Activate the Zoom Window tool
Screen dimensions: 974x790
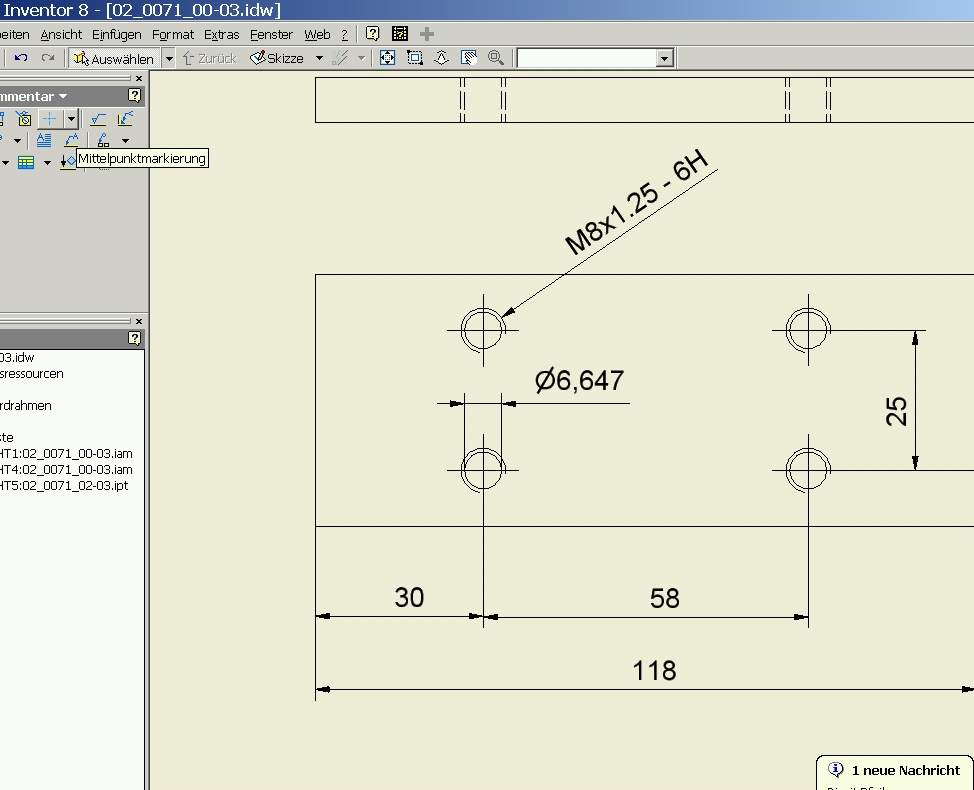[415, 58]
